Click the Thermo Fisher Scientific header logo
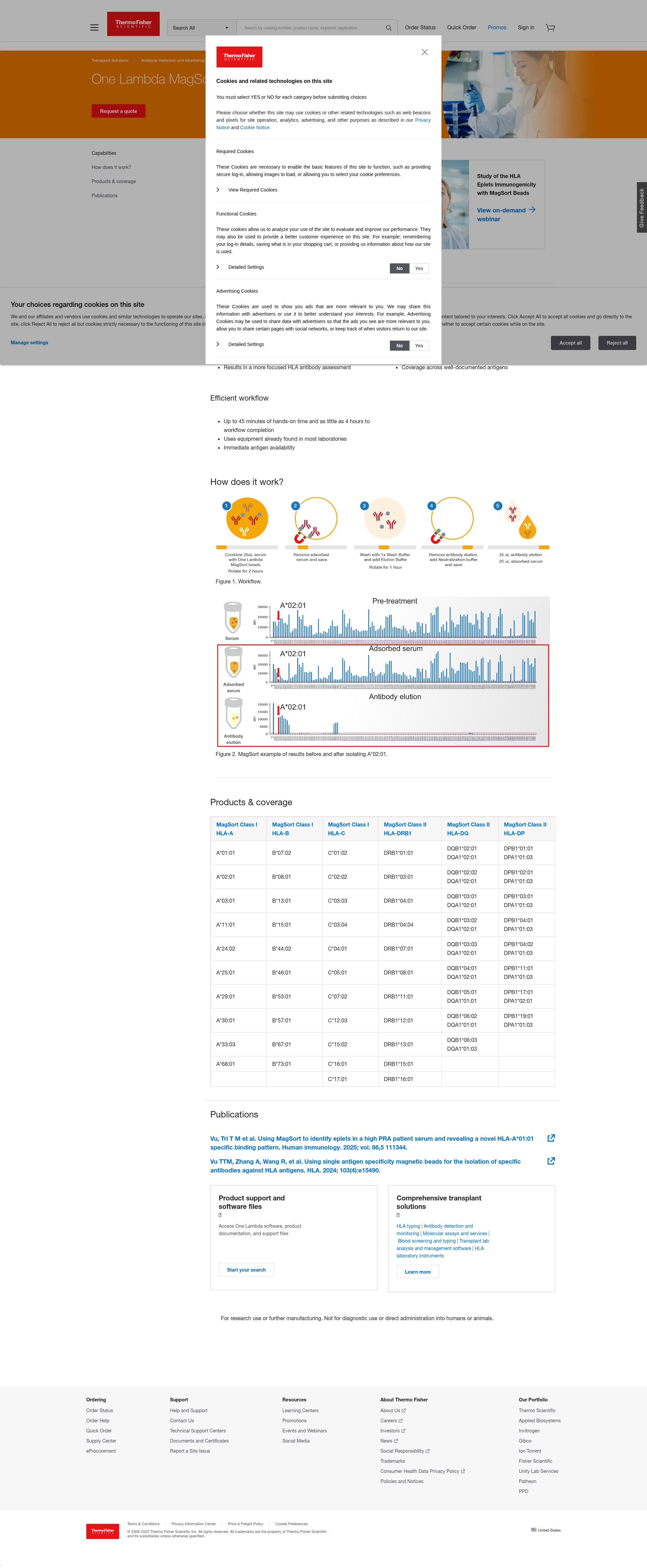Screen dimensions: 647x1568 click(133, 24)
